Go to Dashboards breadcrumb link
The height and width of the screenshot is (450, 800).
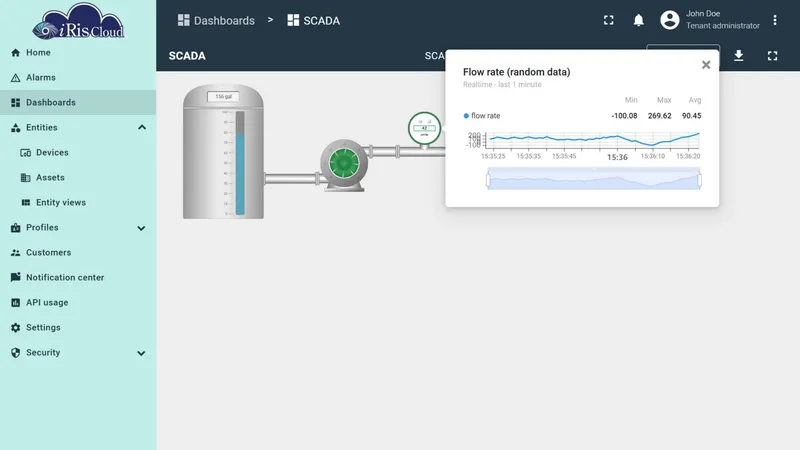[x=216, y=20]
